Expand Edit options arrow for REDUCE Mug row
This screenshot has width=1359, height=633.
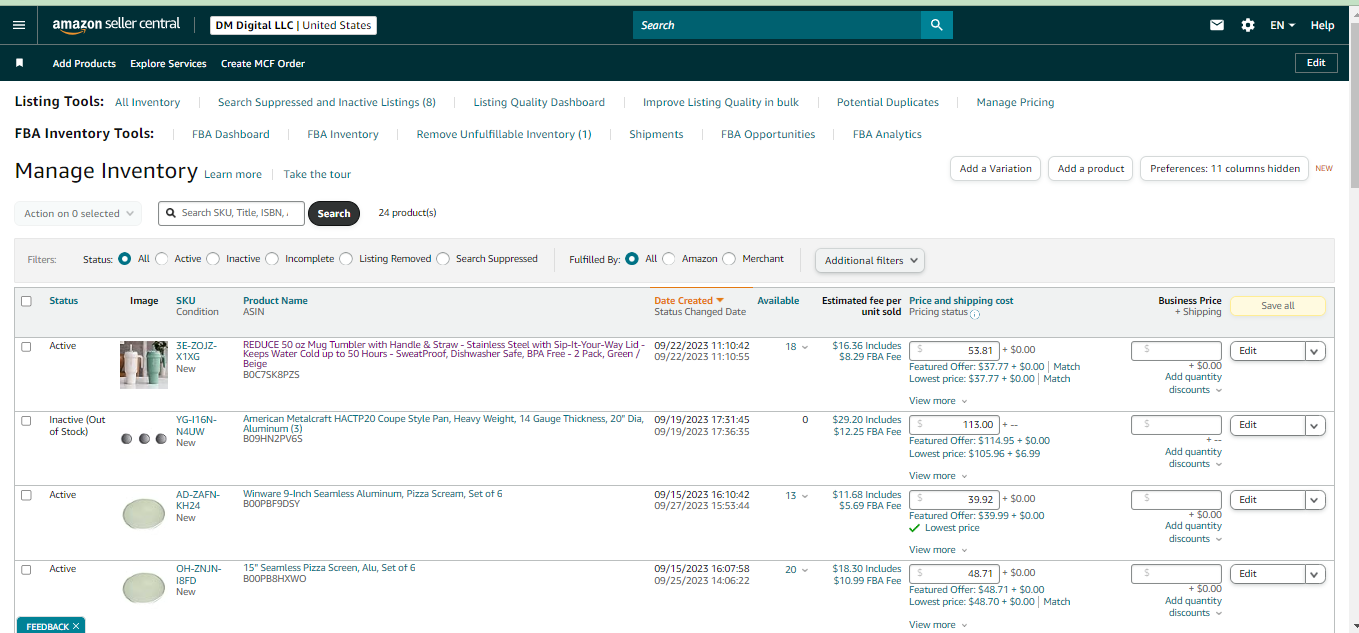[x=1316, y=351]
